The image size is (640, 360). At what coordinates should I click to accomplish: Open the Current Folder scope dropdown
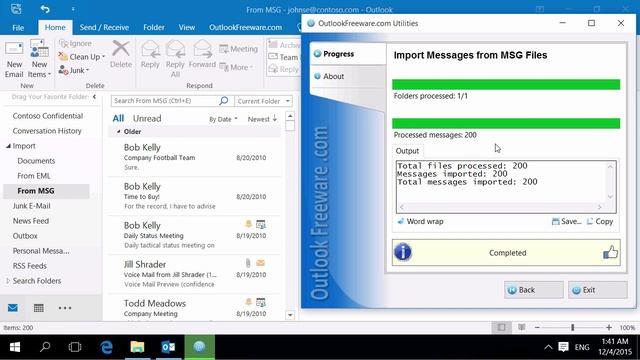click(x=264, y=101)
